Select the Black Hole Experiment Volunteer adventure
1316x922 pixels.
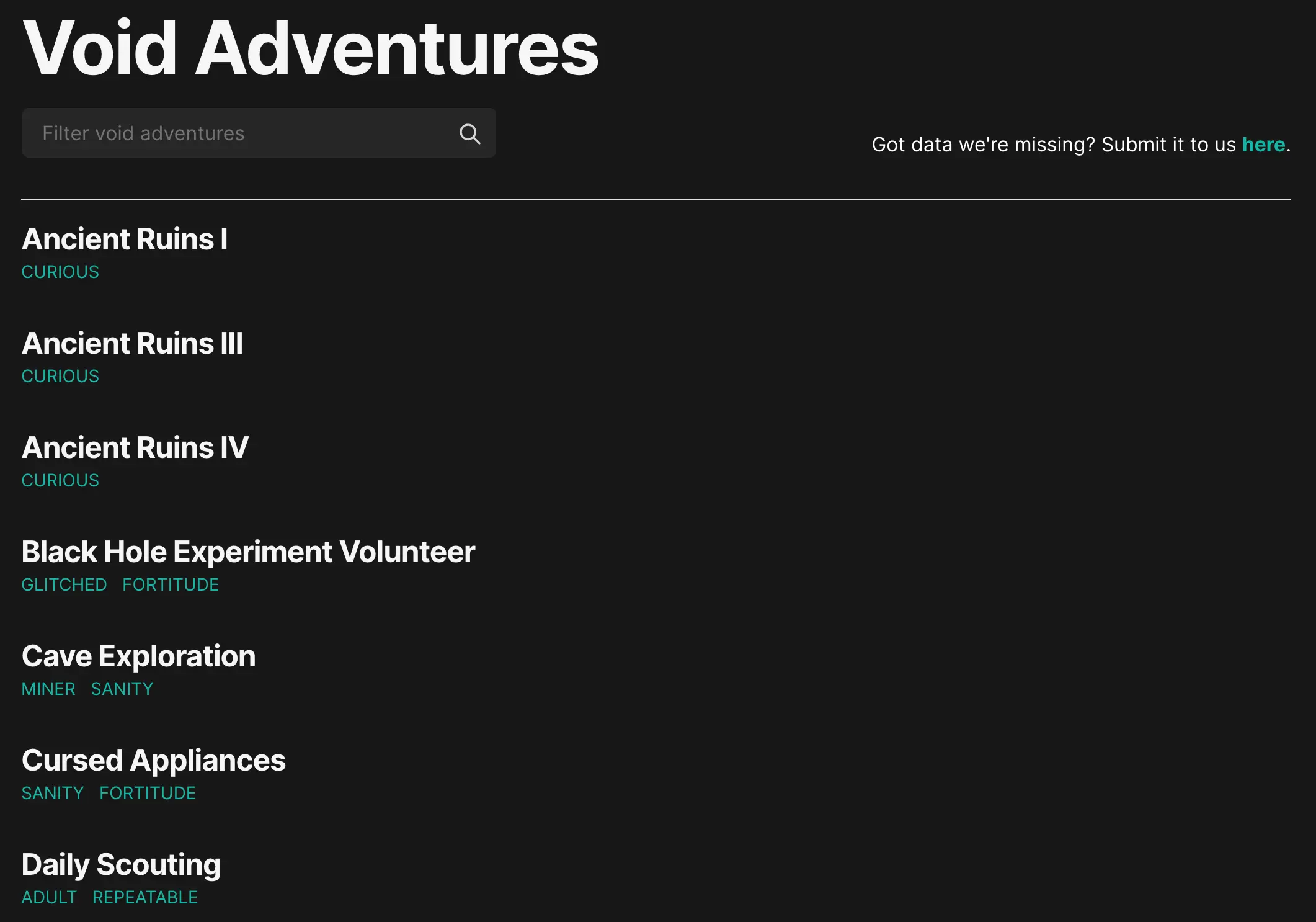[x=248, y=552]
